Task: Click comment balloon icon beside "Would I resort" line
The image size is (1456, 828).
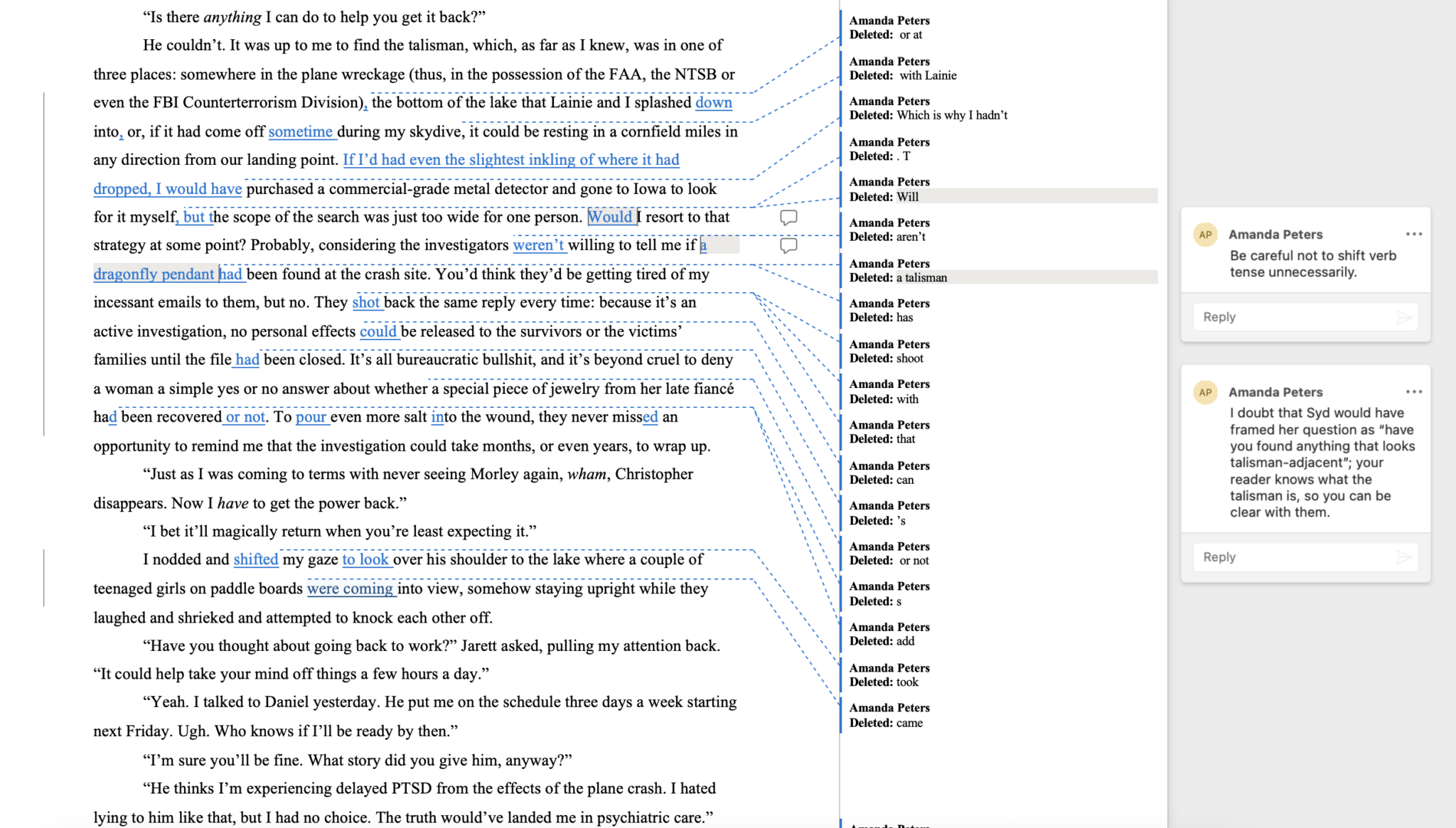Action: pyautogui.click(x=788, y=217)
